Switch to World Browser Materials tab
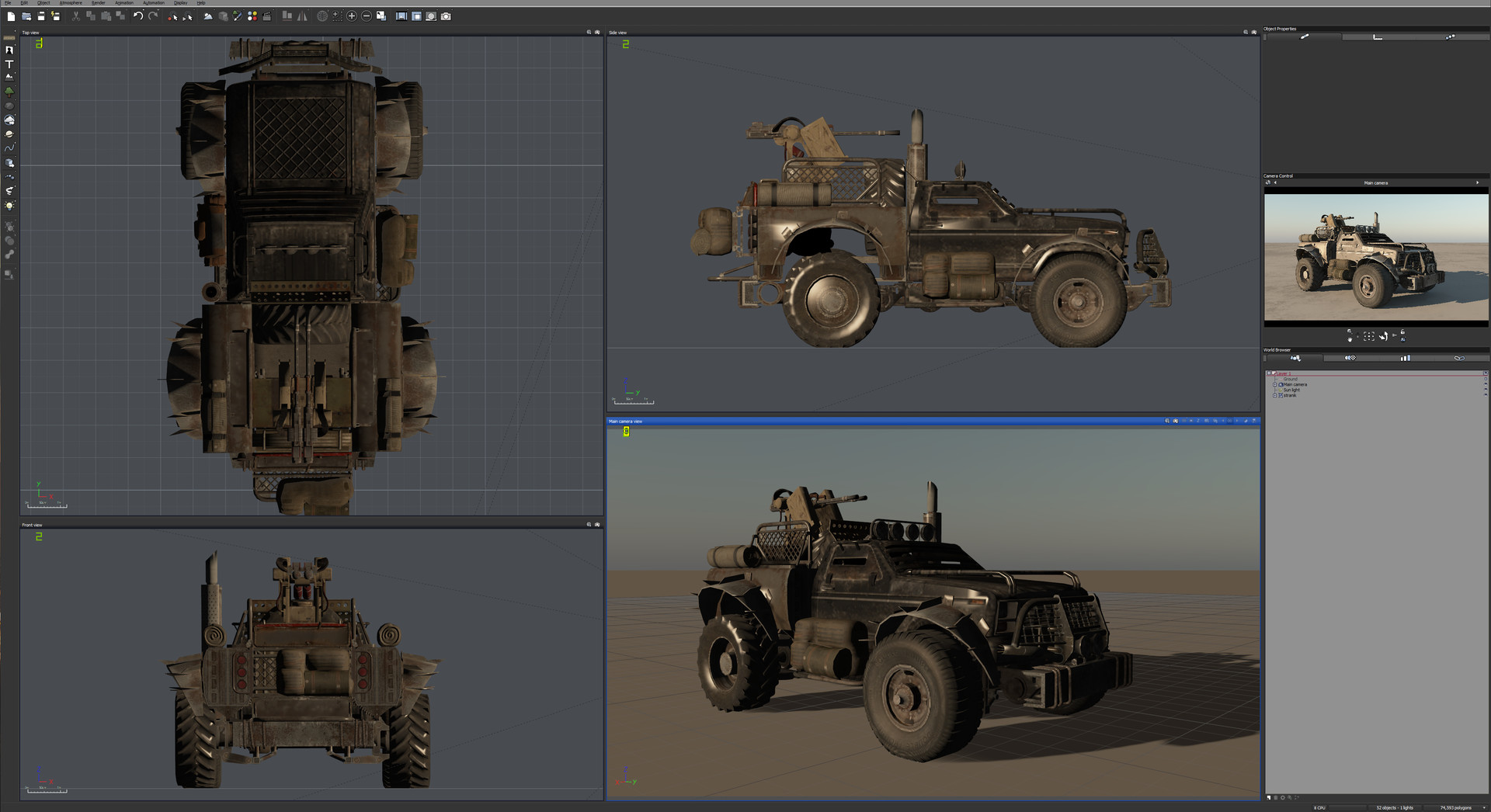This screenshot has width=1491, height=812. click(1350, 358)
